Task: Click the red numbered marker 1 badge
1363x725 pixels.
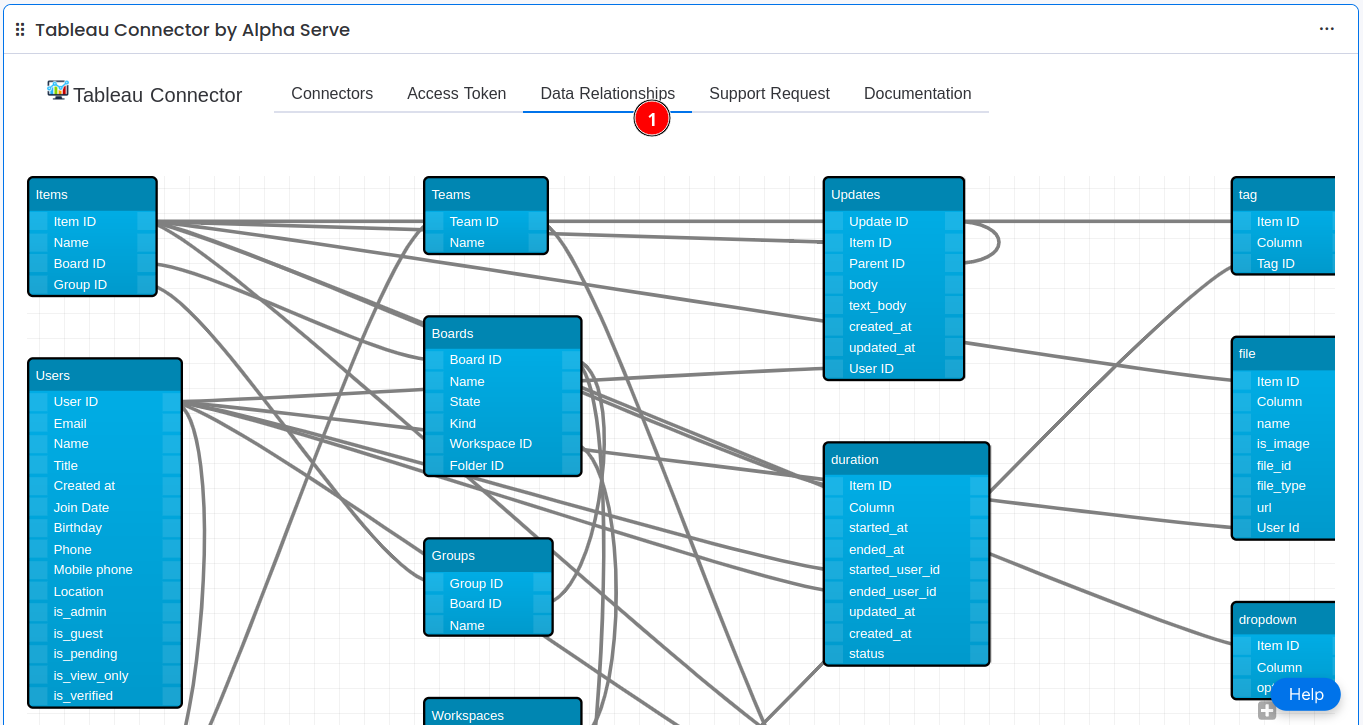Action: click(651, 119)
